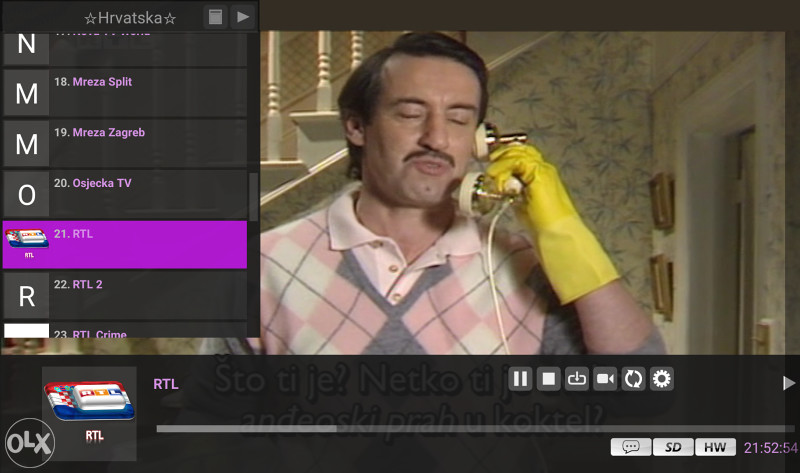Viewport: 800px width, 473px height.
Task: Toggle the HW decoder button
Action: click(x=715, y=447)
